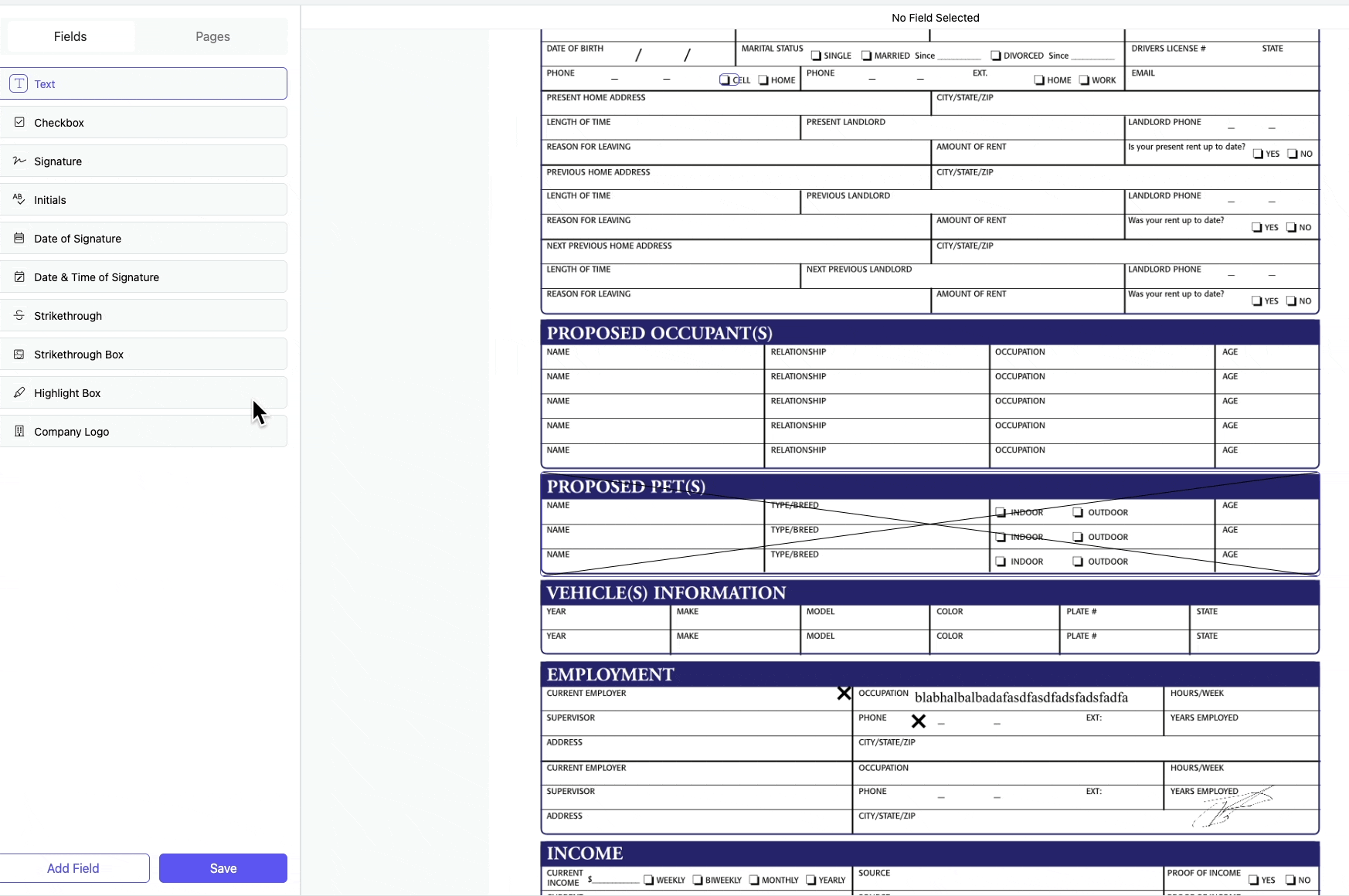
Task: Check the MARRIED marital status box
Action: (x=866, y=56)
